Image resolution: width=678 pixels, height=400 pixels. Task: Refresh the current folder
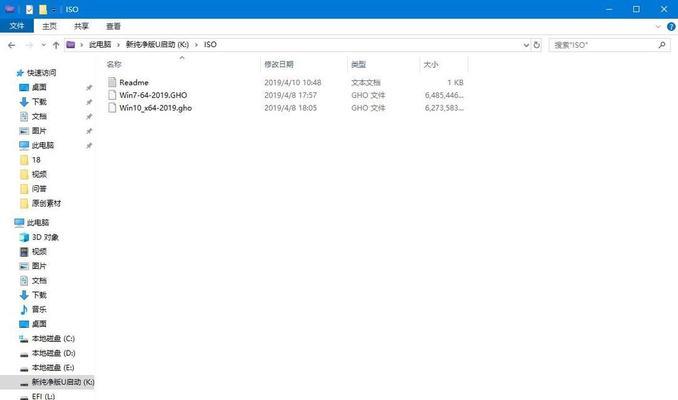(x=537, y=45)
